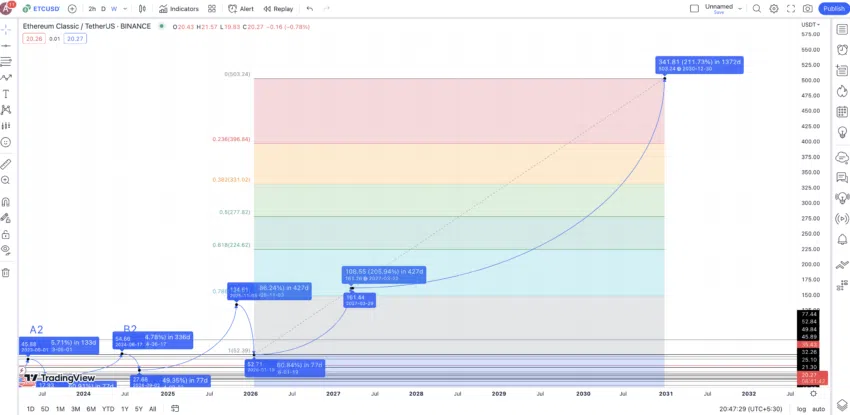Redo the chart action
The width and height of the screenshot is (850, 415).
pyautogui.click(x=326, y=9)
